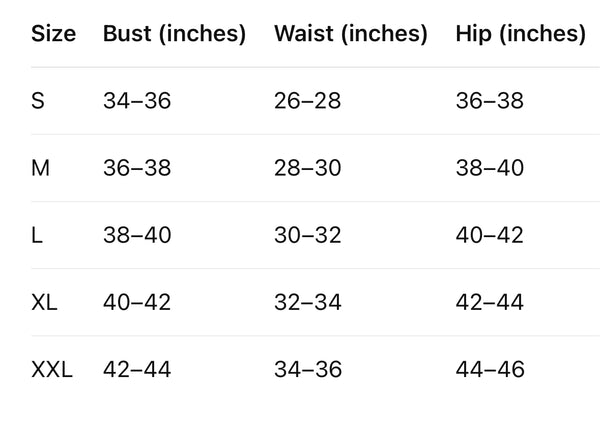
Task: Click bust value 40–42 for size XL
Action: point(137,302)
